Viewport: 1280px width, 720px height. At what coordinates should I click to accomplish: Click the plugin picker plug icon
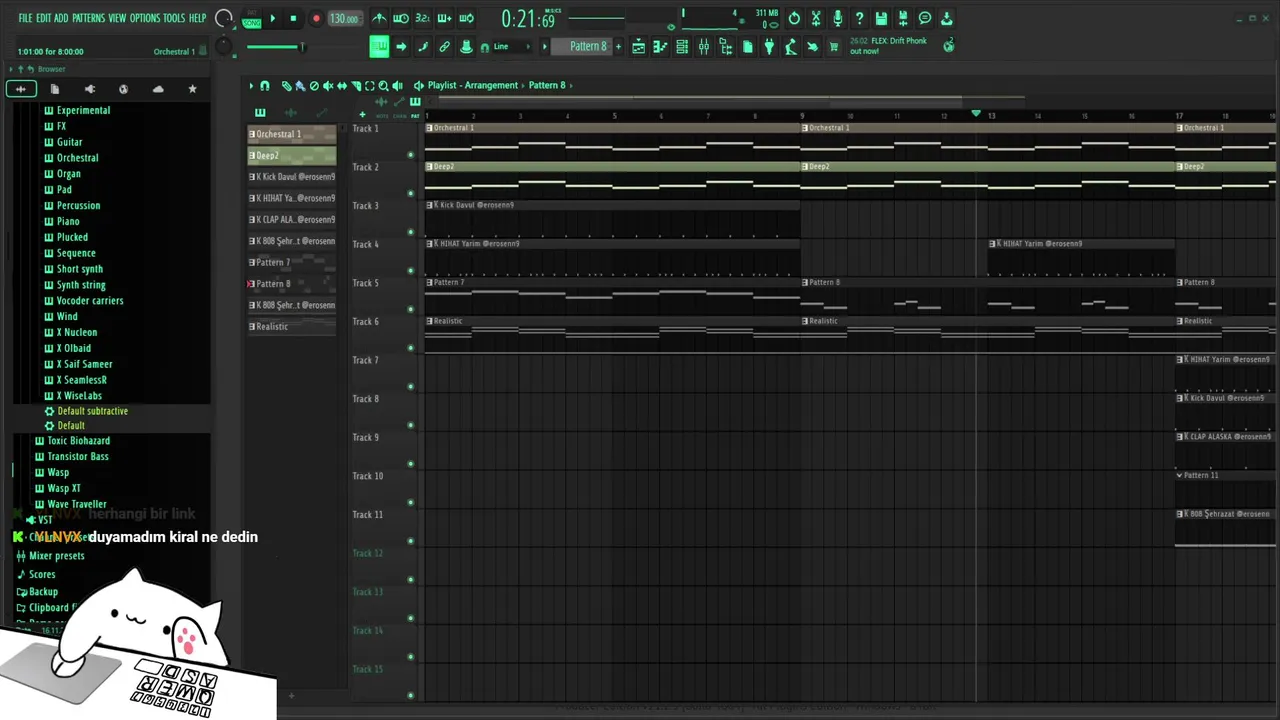(x=769, y=46)
